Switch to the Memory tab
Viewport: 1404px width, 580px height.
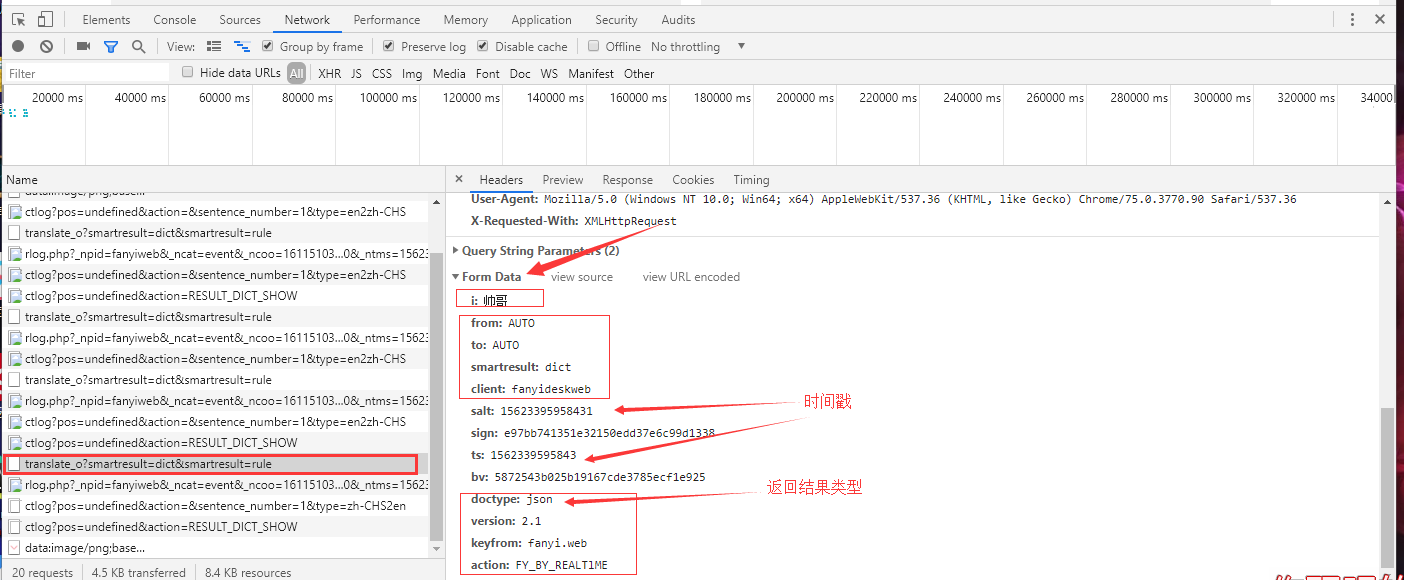(466, 19)
